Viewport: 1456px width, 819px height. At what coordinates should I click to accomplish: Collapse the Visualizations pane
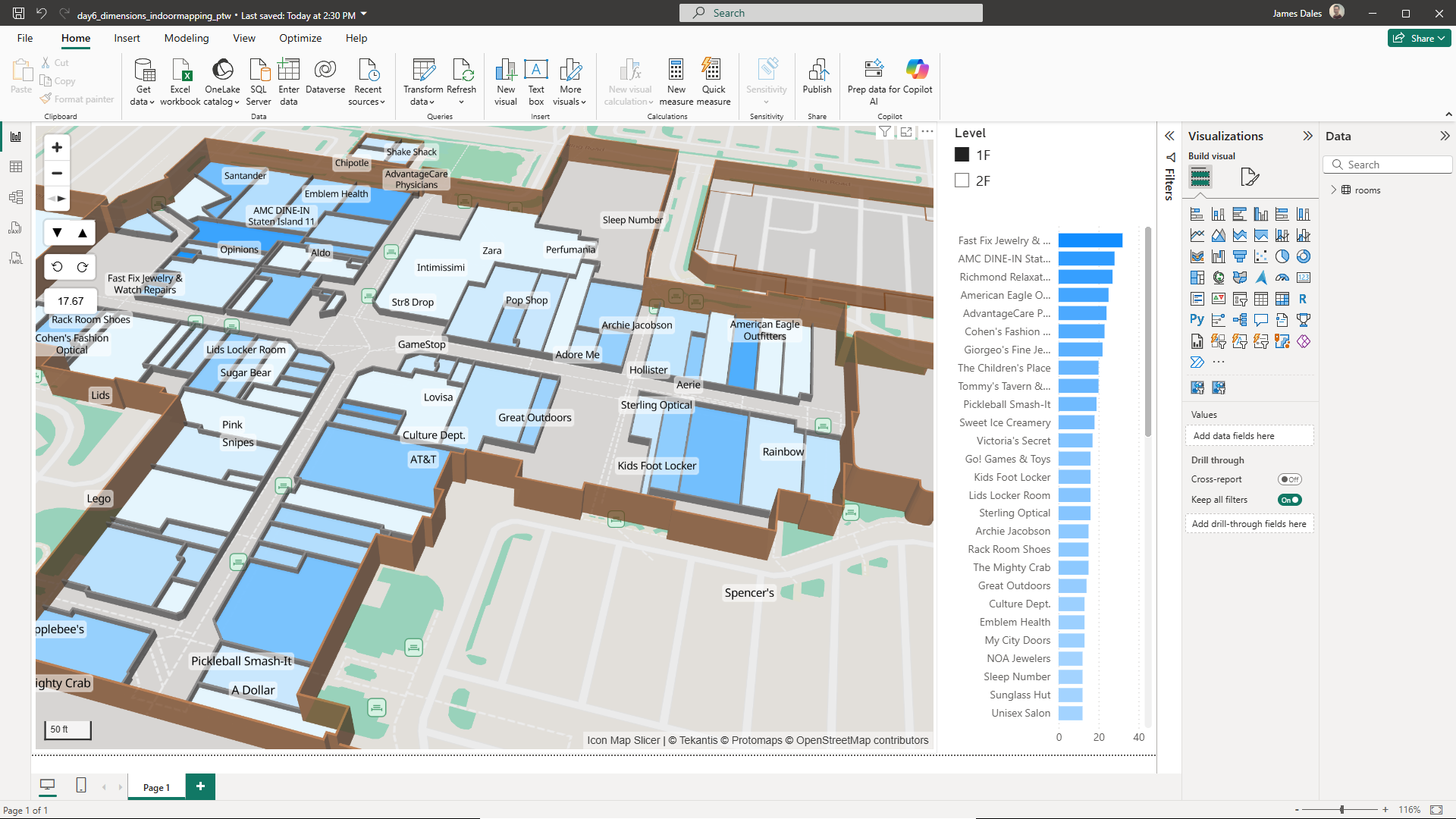pyautogui.click(x=1307, y=136)
